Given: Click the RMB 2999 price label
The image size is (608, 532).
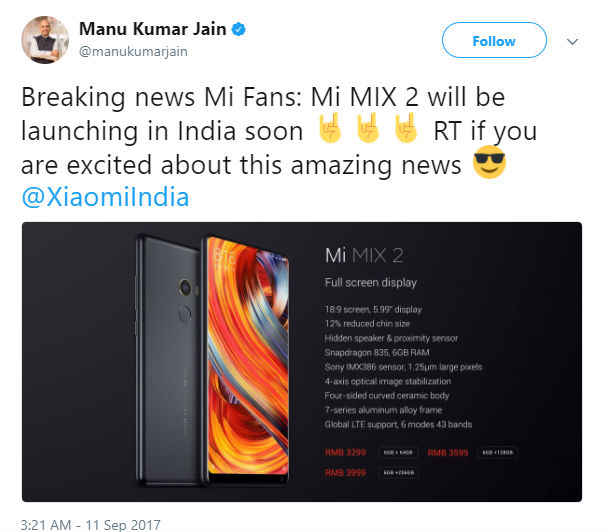Looking at the screenshot, I should tap(345, 472).
